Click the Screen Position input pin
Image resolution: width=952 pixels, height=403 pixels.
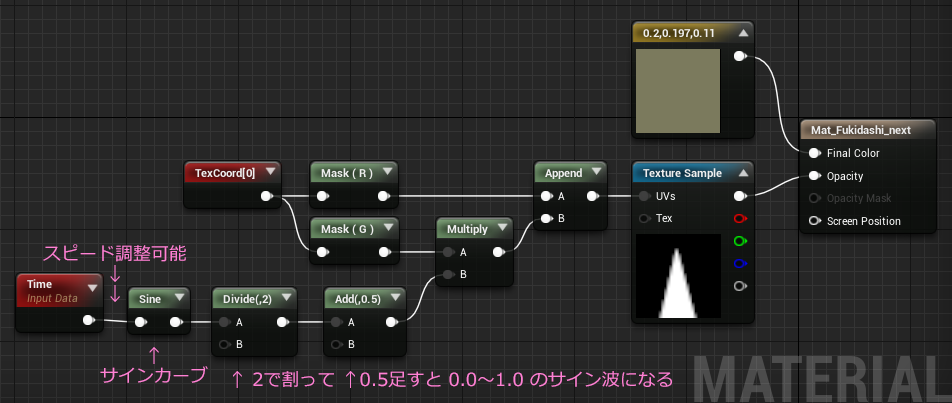click(x=814, y=221)
